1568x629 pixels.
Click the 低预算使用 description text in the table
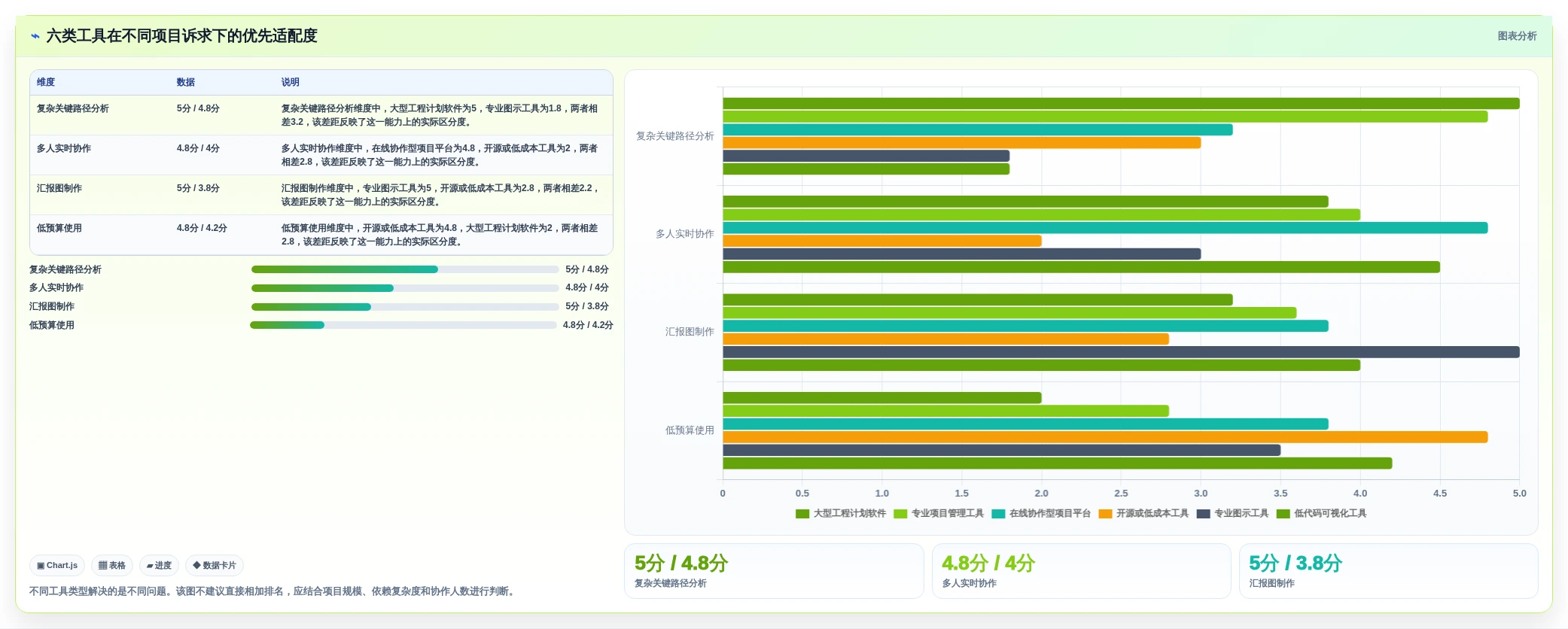(x=440, y=235)
